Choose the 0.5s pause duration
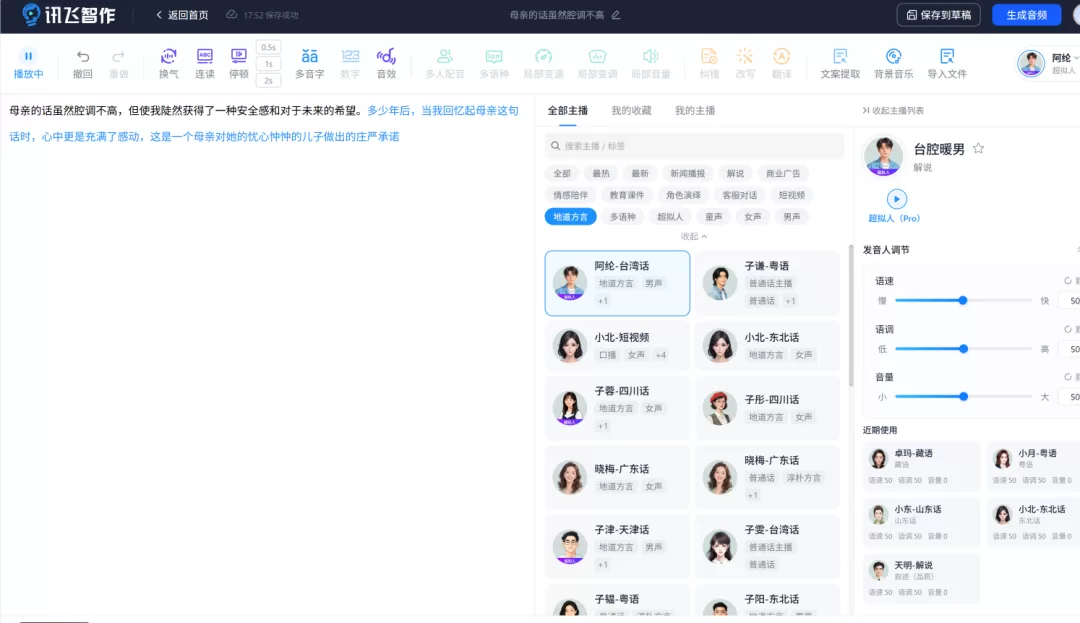This screenshot has height=623, width=1080. [268, 47]
